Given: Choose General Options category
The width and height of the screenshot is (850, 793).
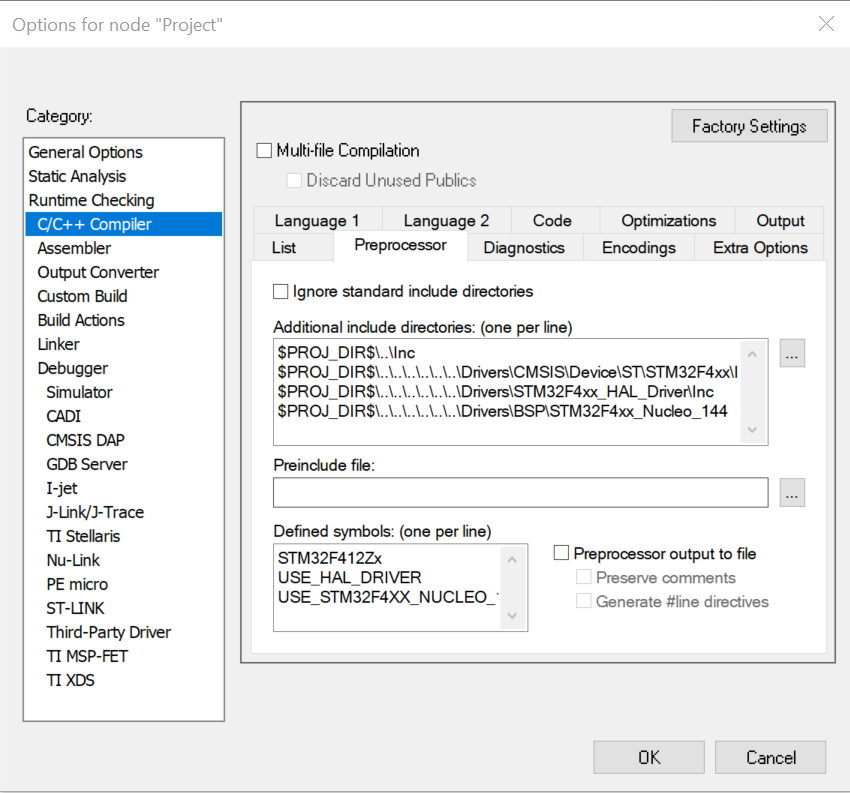Looking at the screenshot, I should 85,152.
